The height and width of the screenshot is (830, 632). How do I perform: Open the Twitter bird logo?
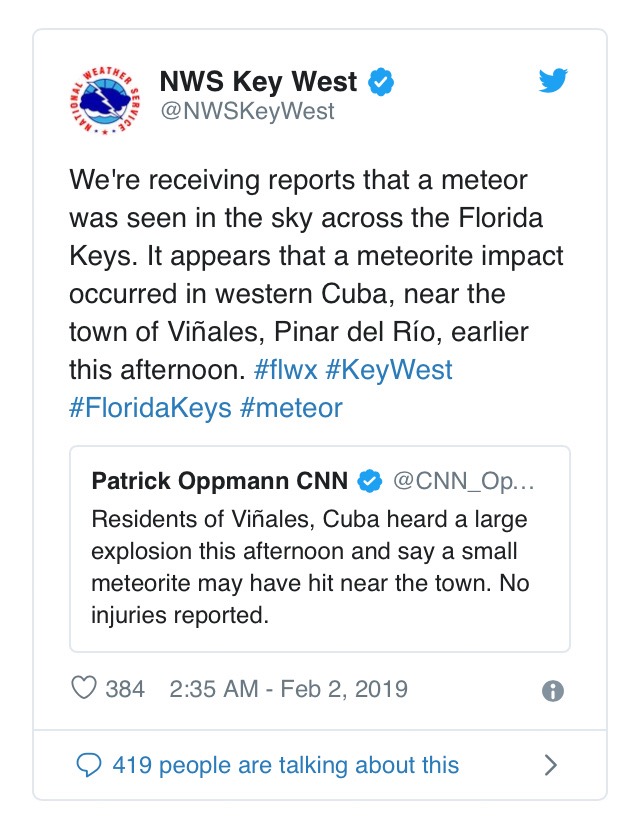[x=553, y=82]
